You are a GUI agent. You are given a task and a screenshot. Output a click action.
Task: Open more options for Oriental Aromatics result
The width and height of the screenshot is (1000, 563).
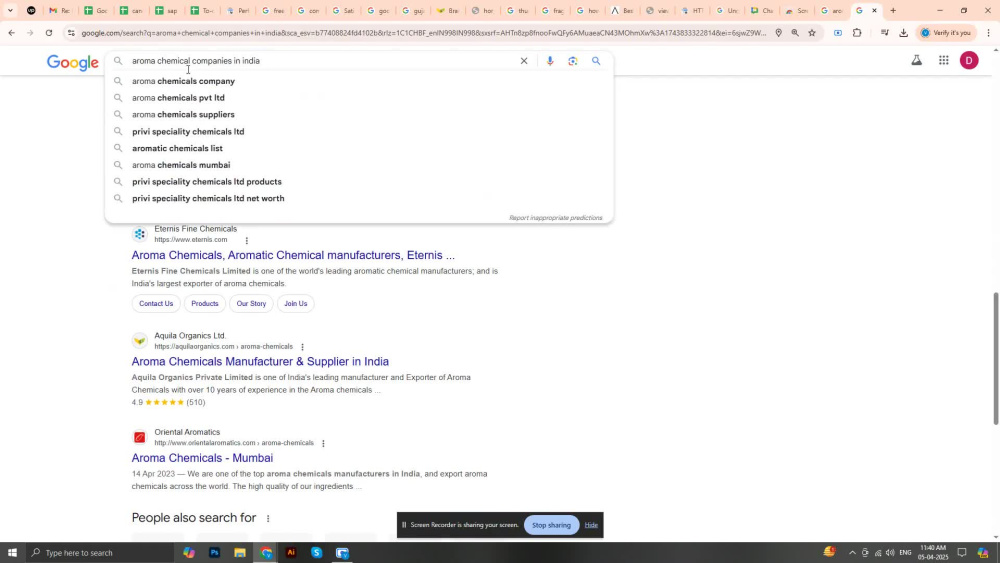click(x=323, y=443)
